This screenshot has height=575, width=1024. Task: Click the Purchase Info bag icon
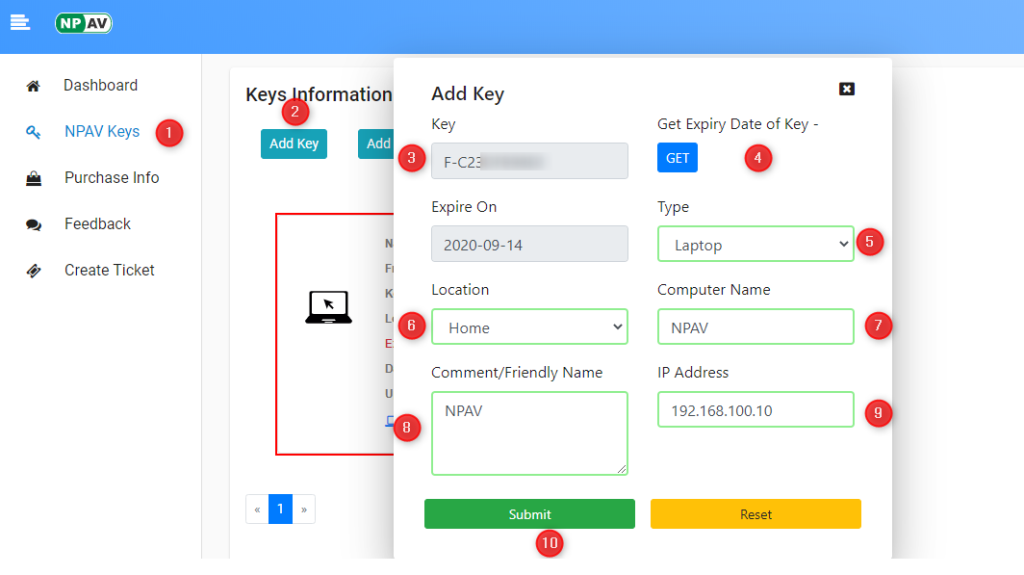pos(33,178)
